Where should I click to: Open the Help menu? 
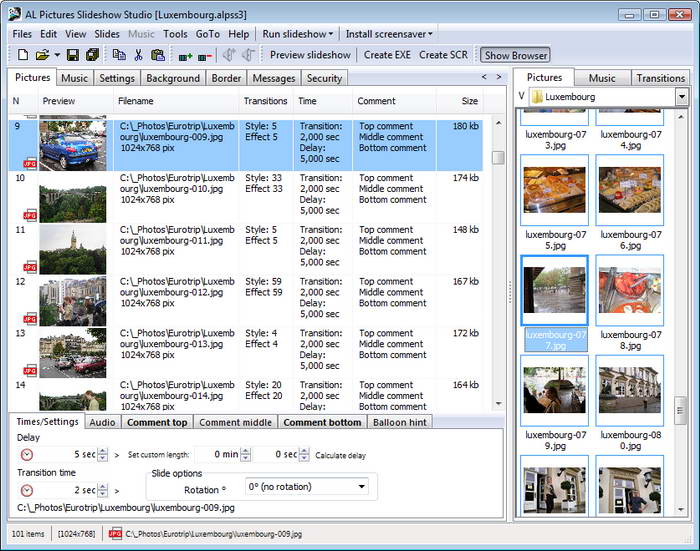(x=239, y=34)
